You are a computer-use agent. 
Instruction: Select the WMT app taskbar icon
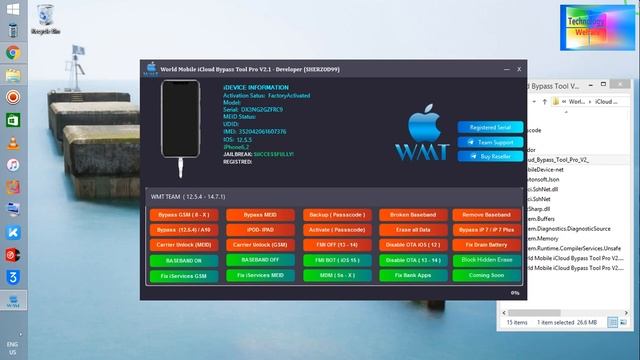tap(13, 301)
